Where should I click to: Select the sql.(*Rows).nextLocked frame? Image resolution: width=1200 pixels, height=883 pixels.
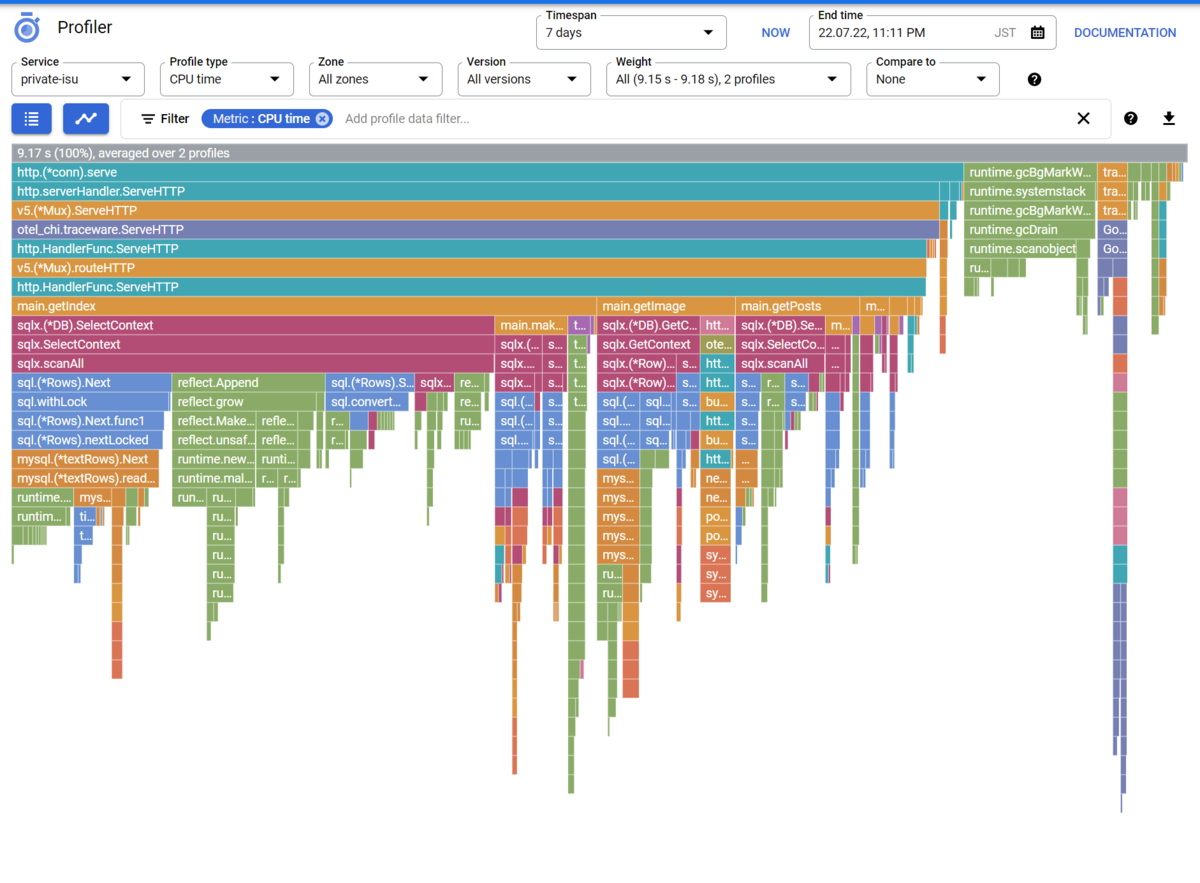pos(88,440)
